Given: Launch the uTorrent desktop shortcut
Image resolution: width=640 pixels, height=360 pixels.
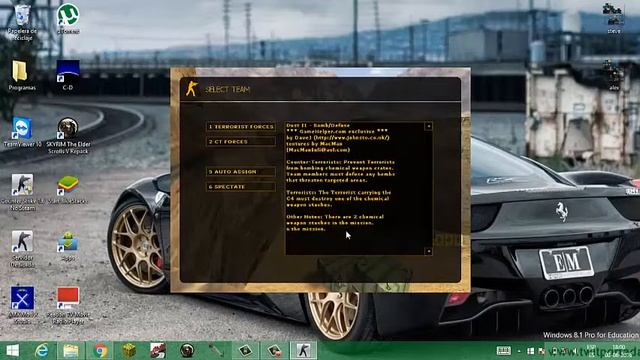Looking at the screenshot, I should [68, 18].
